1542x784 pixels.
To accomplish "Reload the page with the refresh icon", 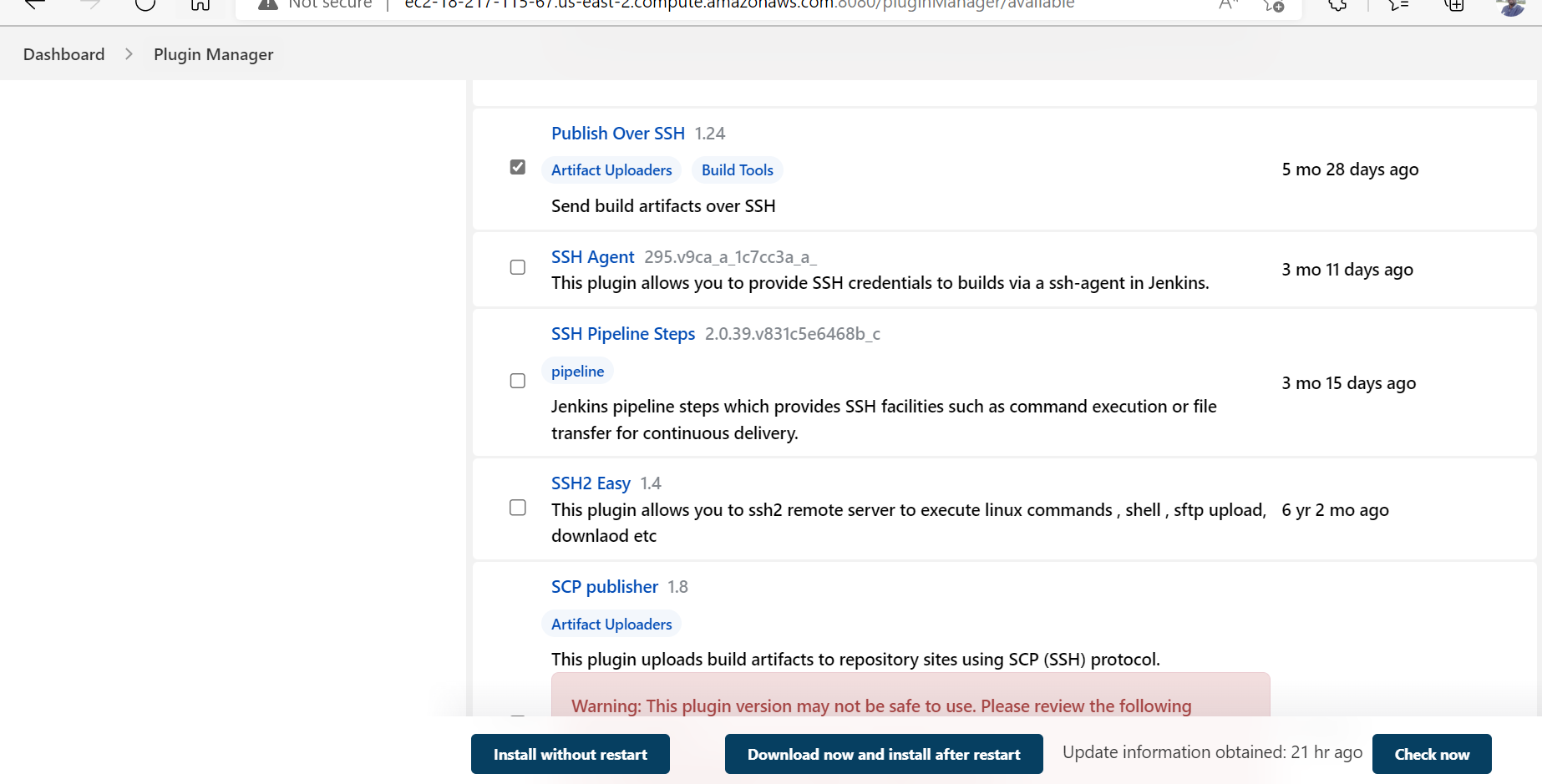I will point(145,5).
